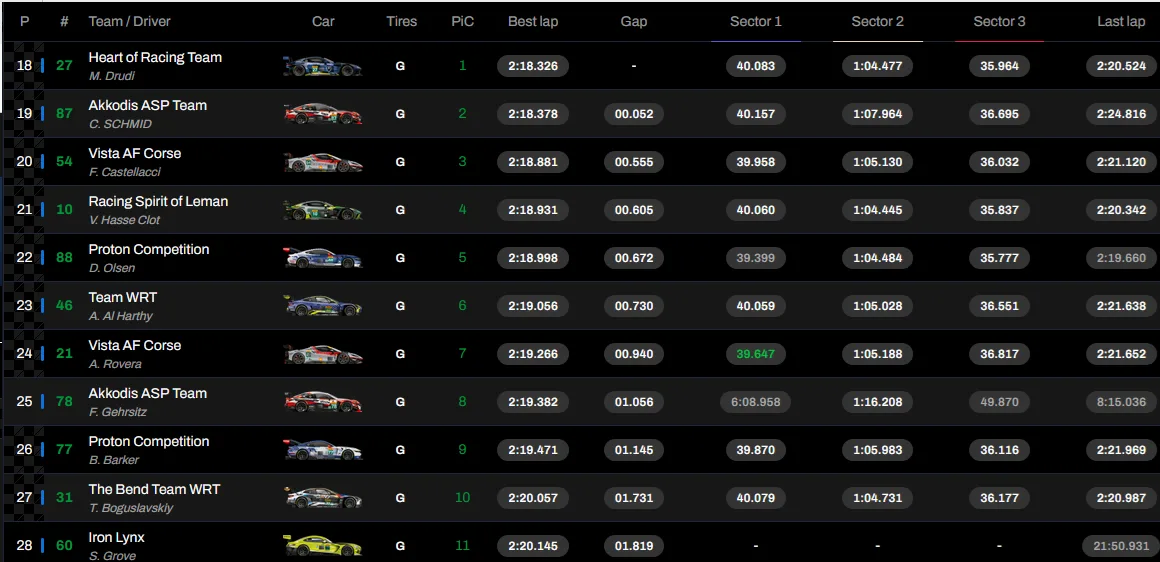Click the Gap column header
Image resolution: width=1160 pixels, height=562 pixels.
(633, 21)
